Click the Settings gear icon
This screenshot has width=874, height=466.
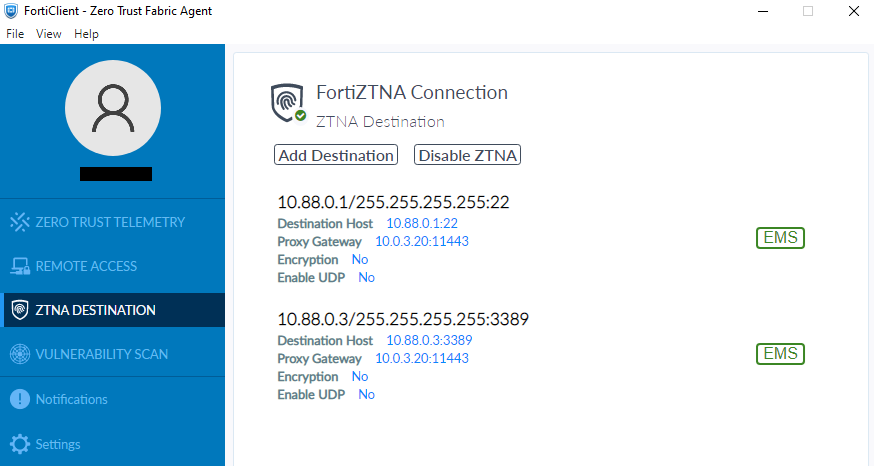click(x=20, y=444)
